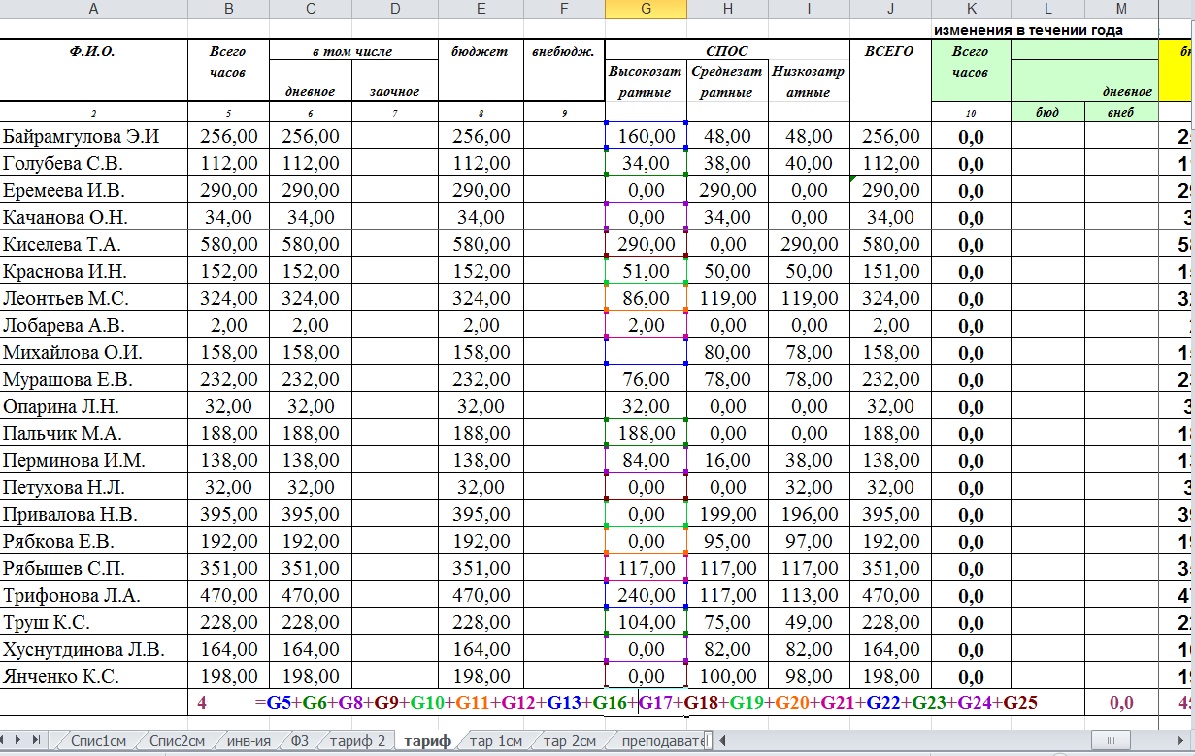This screenshot has width=1195, height=756.
Task: Click the Высокозатратные header cell
Action: (x=646, y=81)
